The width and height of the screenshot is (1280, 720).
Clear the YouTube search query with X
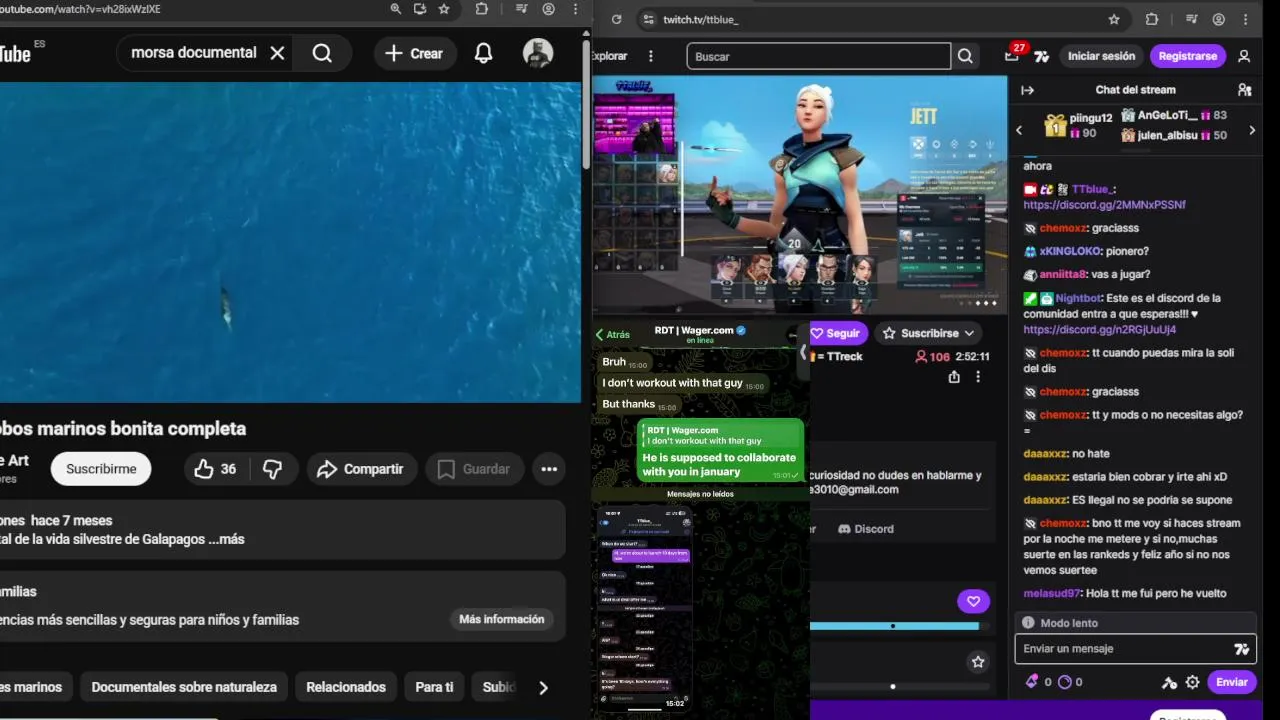tap(277, 53)
